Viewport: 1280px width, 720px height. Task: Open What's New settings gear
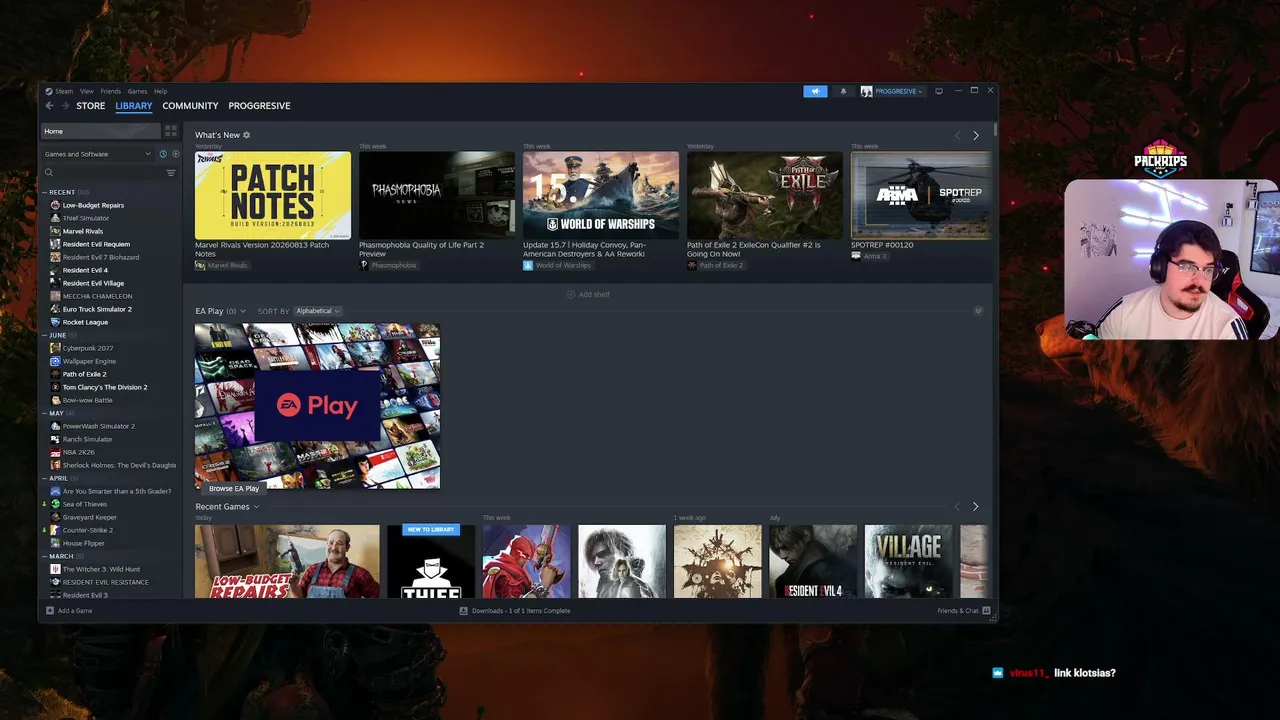point(247,135)
